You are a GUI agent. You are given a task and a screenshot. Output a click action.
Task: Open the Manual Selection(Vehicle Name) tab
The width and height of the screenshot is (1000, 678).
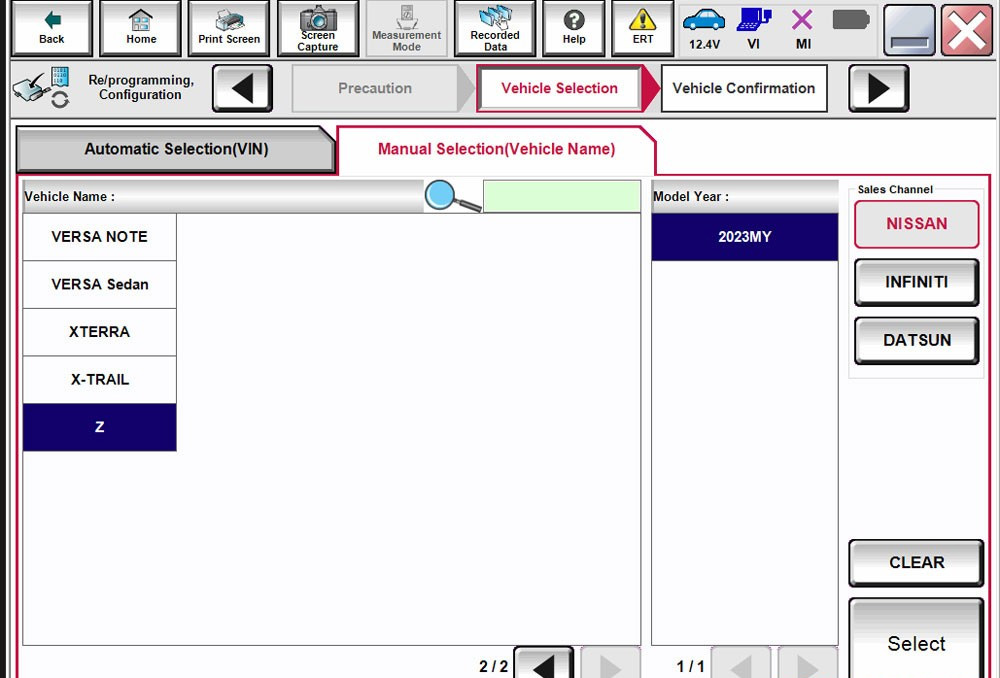tap(496, 149)
